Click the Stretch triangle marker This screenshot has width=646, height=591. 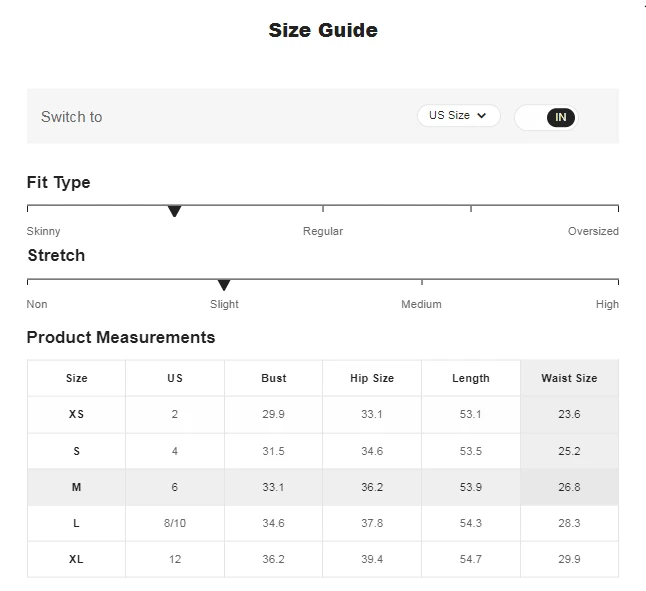coord(224,285)
